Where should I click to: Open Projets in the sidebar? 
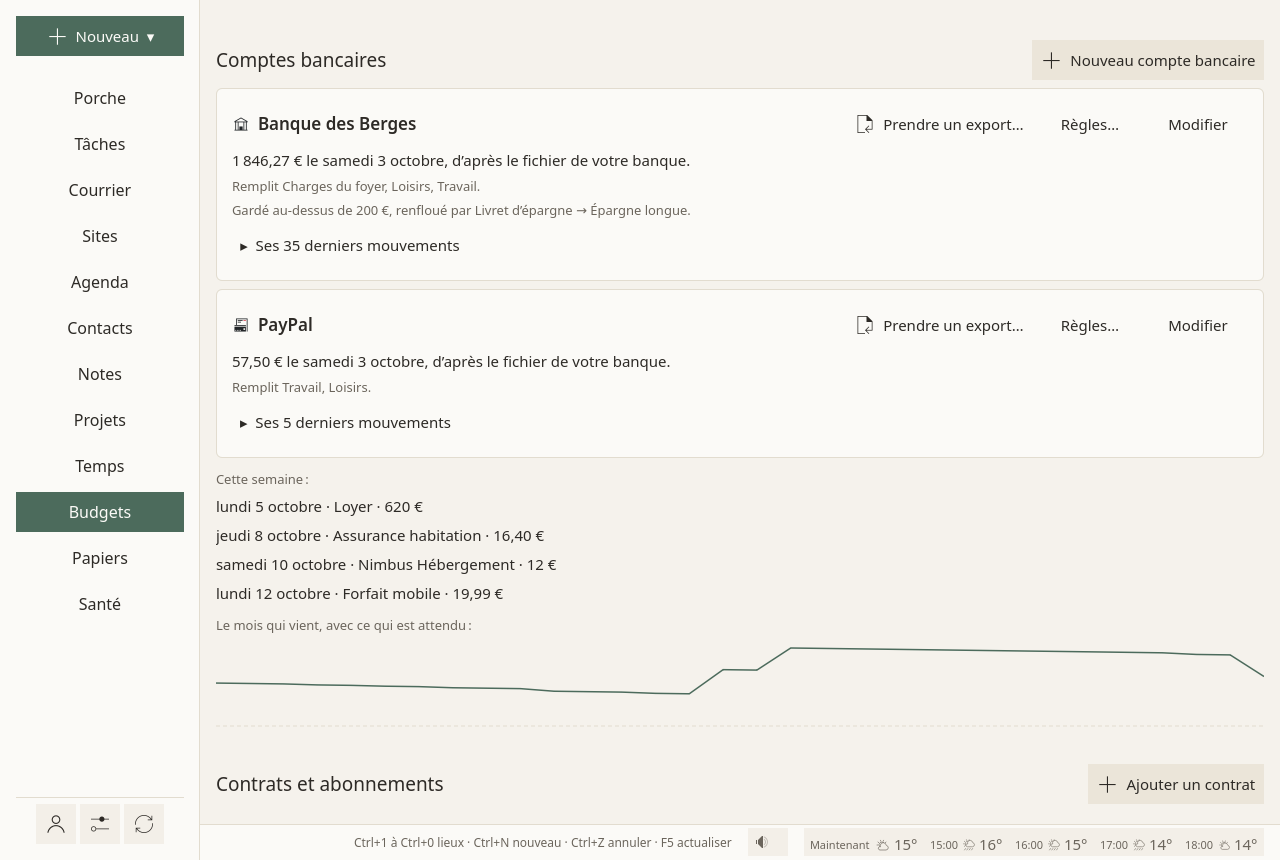point(100,420)
